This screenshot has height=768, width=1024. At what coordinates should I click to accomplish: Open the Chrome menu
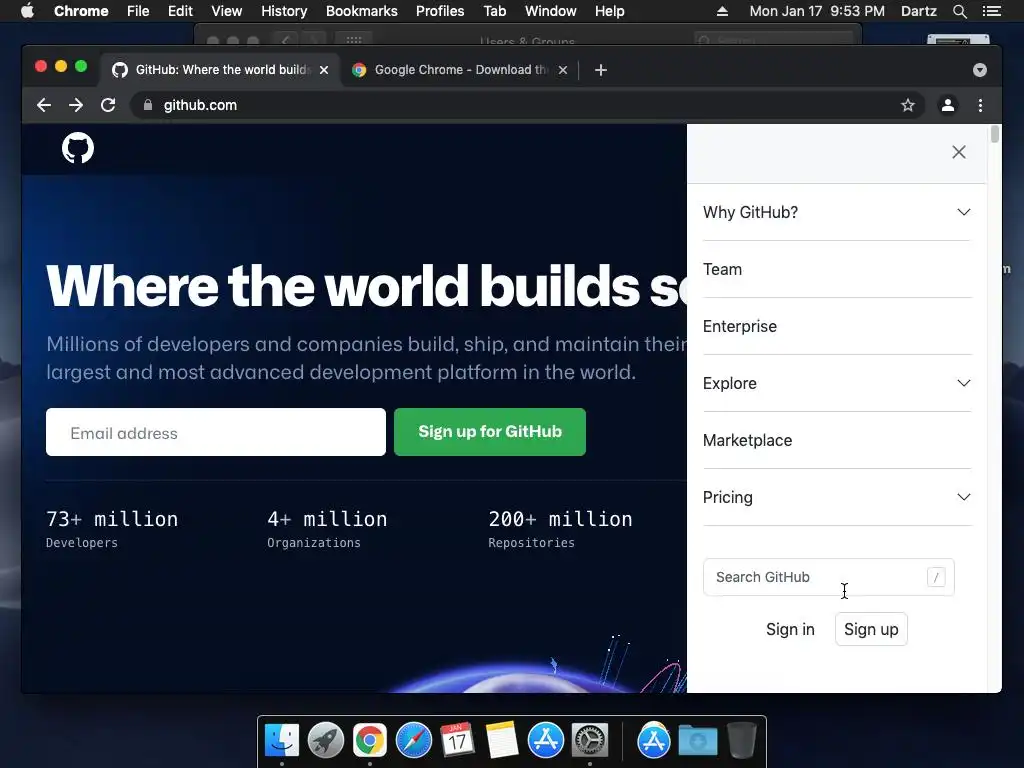click(81, 11)
